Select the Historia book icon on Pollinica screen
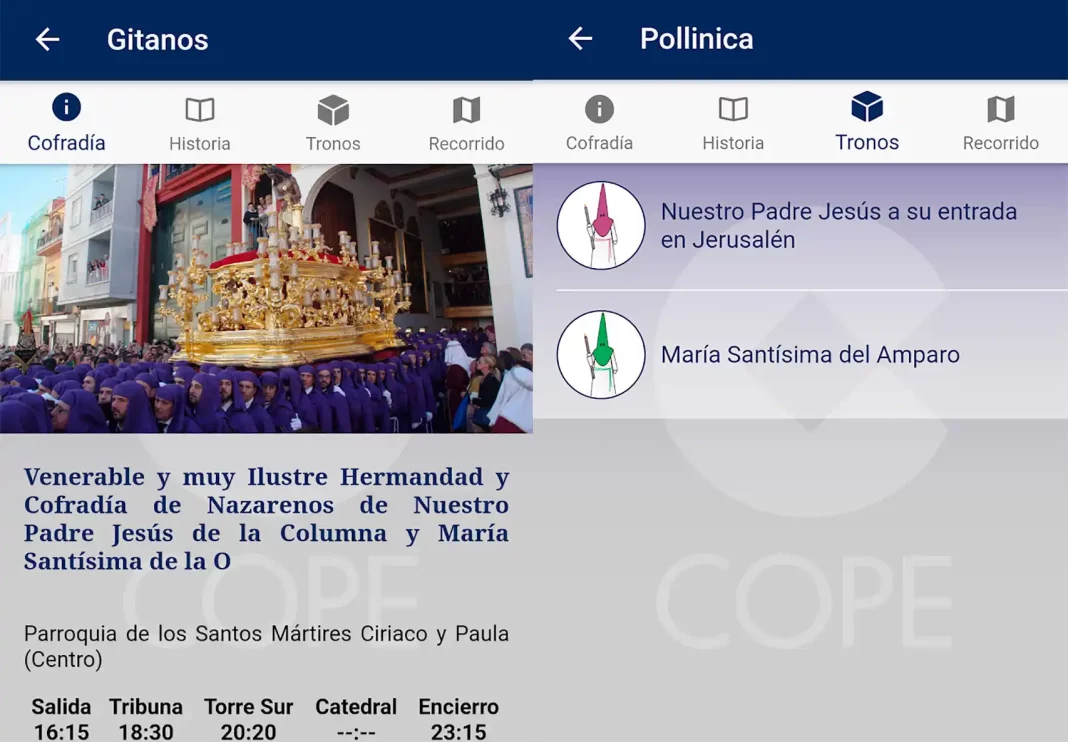1068x742 pixels. tap(733, 107)
